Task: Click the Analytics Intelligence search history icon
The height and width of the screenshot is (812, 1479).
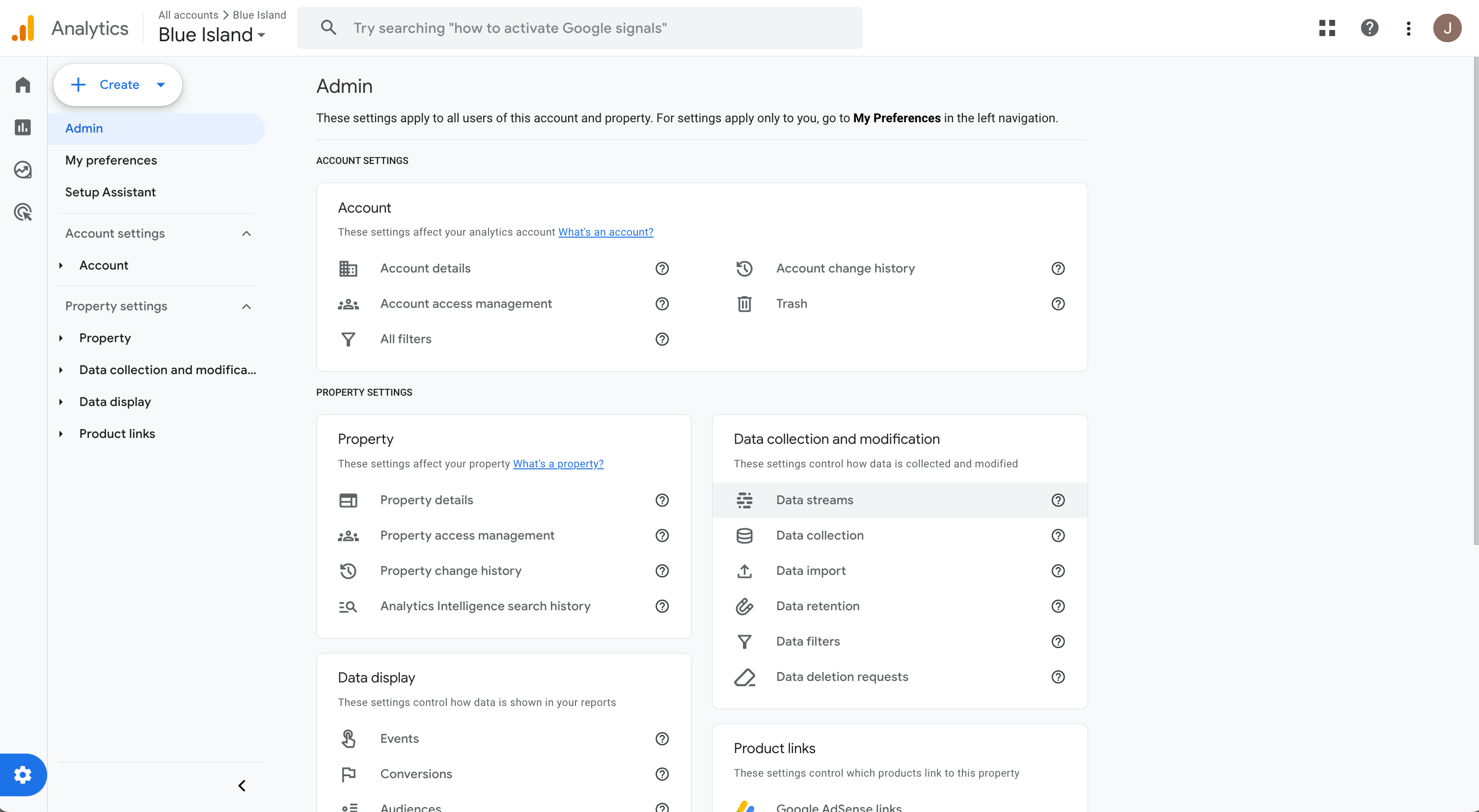Action: pos(348,607)
